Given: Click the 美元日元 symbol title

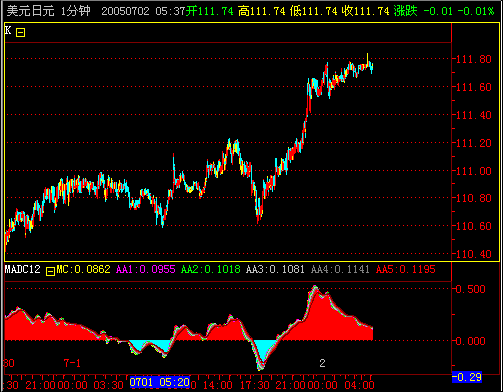Looking at the screenshot, I should pyautogui.click(x=30, y=11).
